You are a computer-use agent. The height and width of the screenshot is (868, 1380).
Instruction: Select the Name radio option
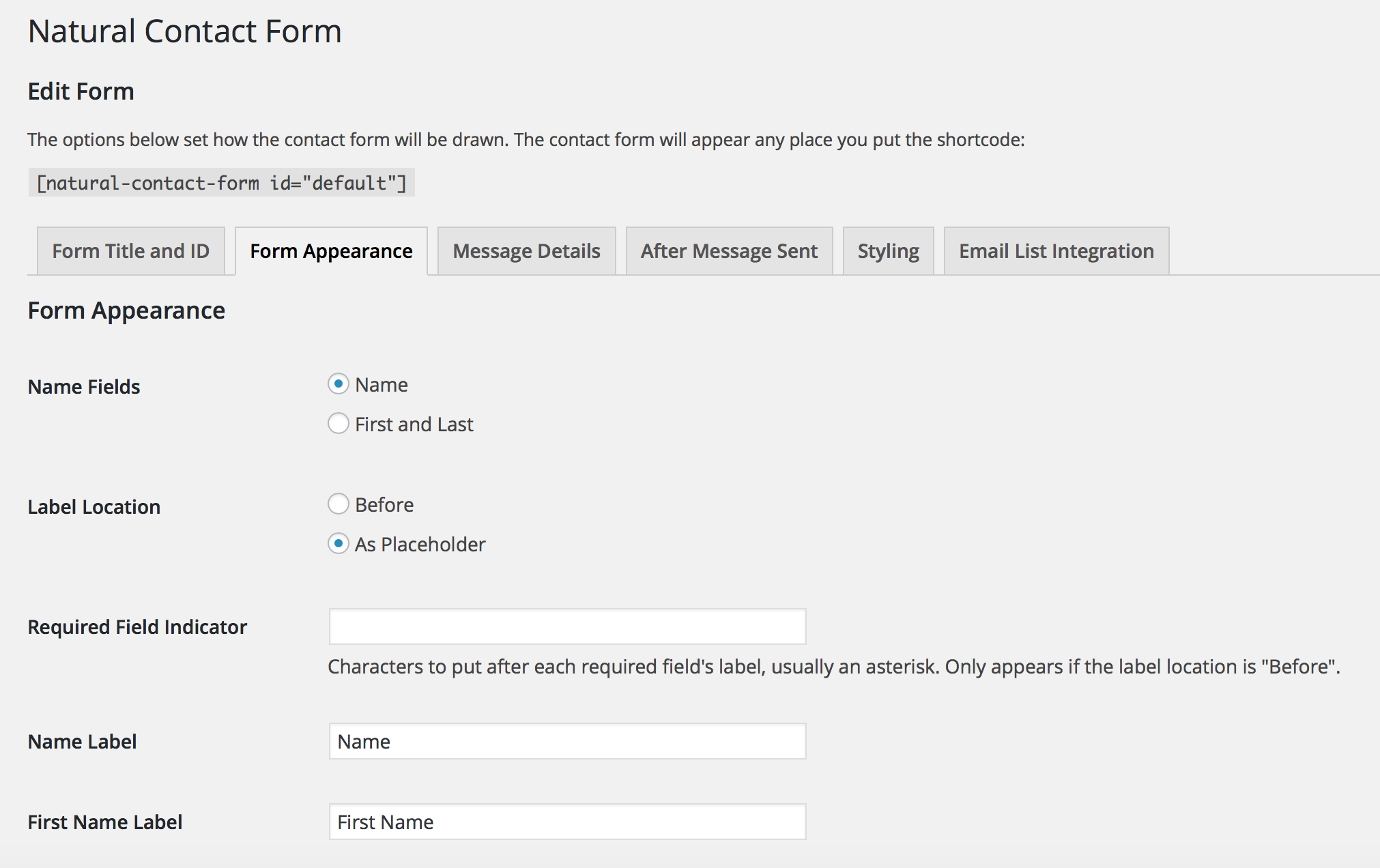tap(339, 384)
